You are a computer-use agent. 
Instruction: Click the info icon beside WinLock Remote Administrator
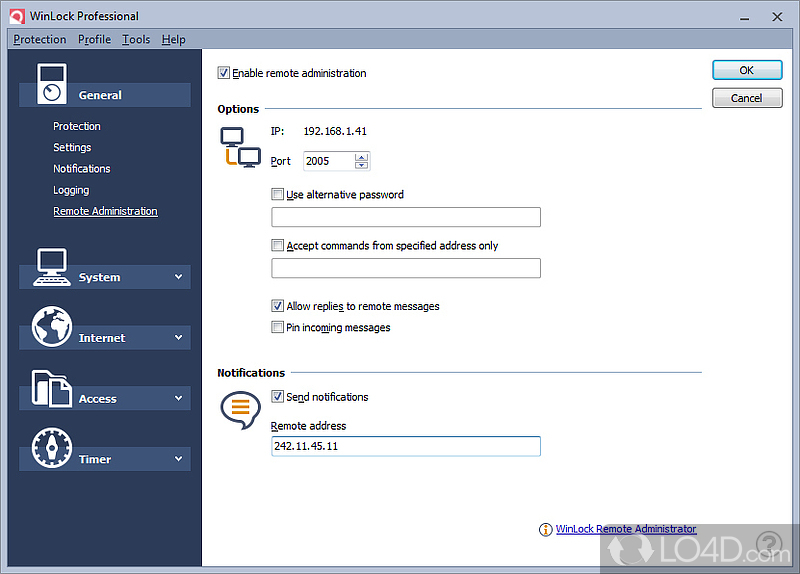(x=545, y=530)
